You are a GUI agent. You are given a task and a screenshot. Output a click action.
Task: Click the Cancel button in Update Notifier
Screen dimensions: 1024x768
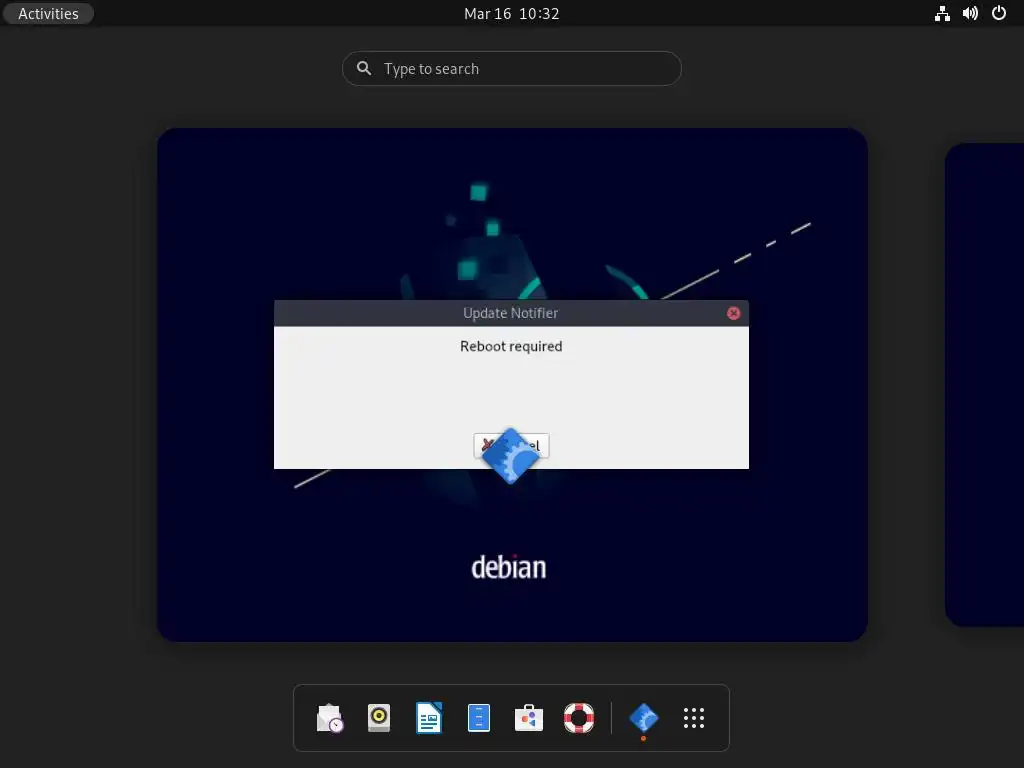coord(511,445)
